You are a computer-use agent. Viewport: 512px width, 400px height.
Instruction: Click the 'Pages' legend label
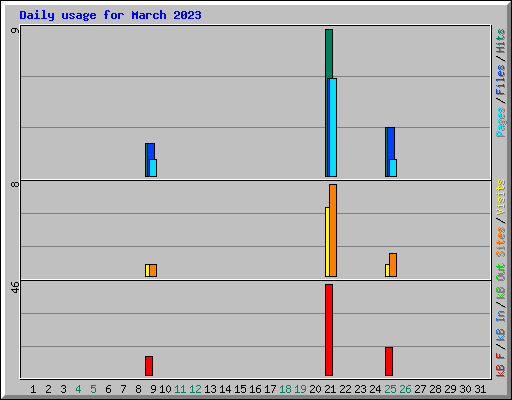[501, 122]
